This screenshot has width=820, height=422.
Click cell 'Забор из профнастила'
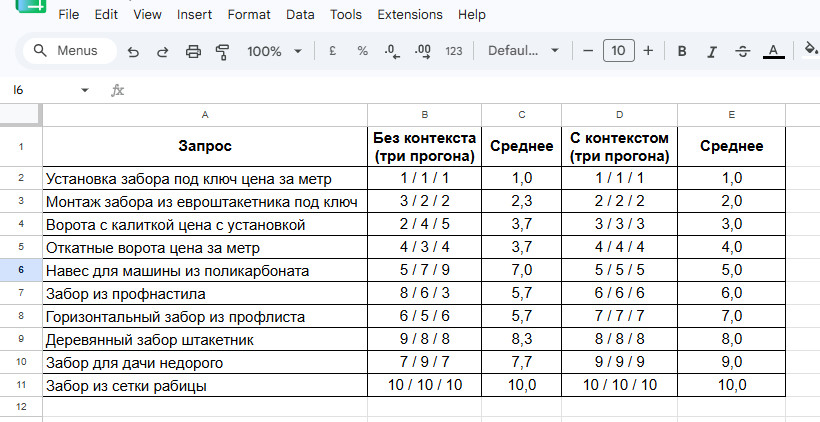point(205,293)
